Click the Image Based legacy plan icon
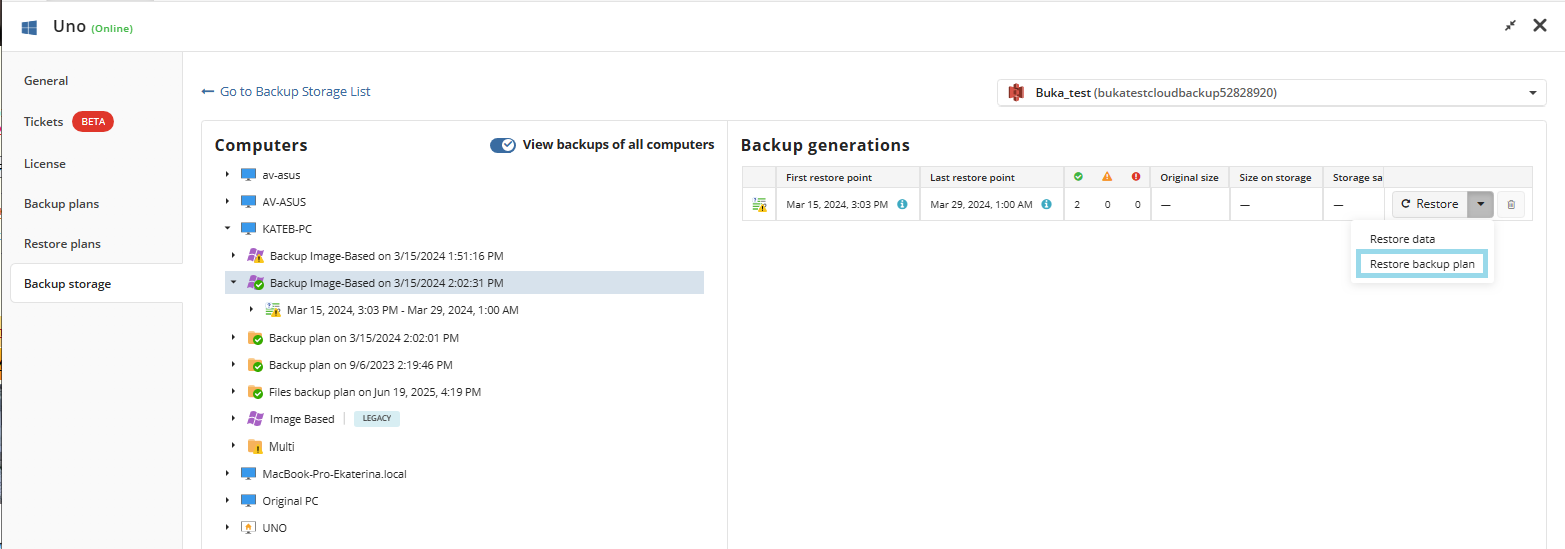This screenshot has width=1565, height=549. (255, 419)
